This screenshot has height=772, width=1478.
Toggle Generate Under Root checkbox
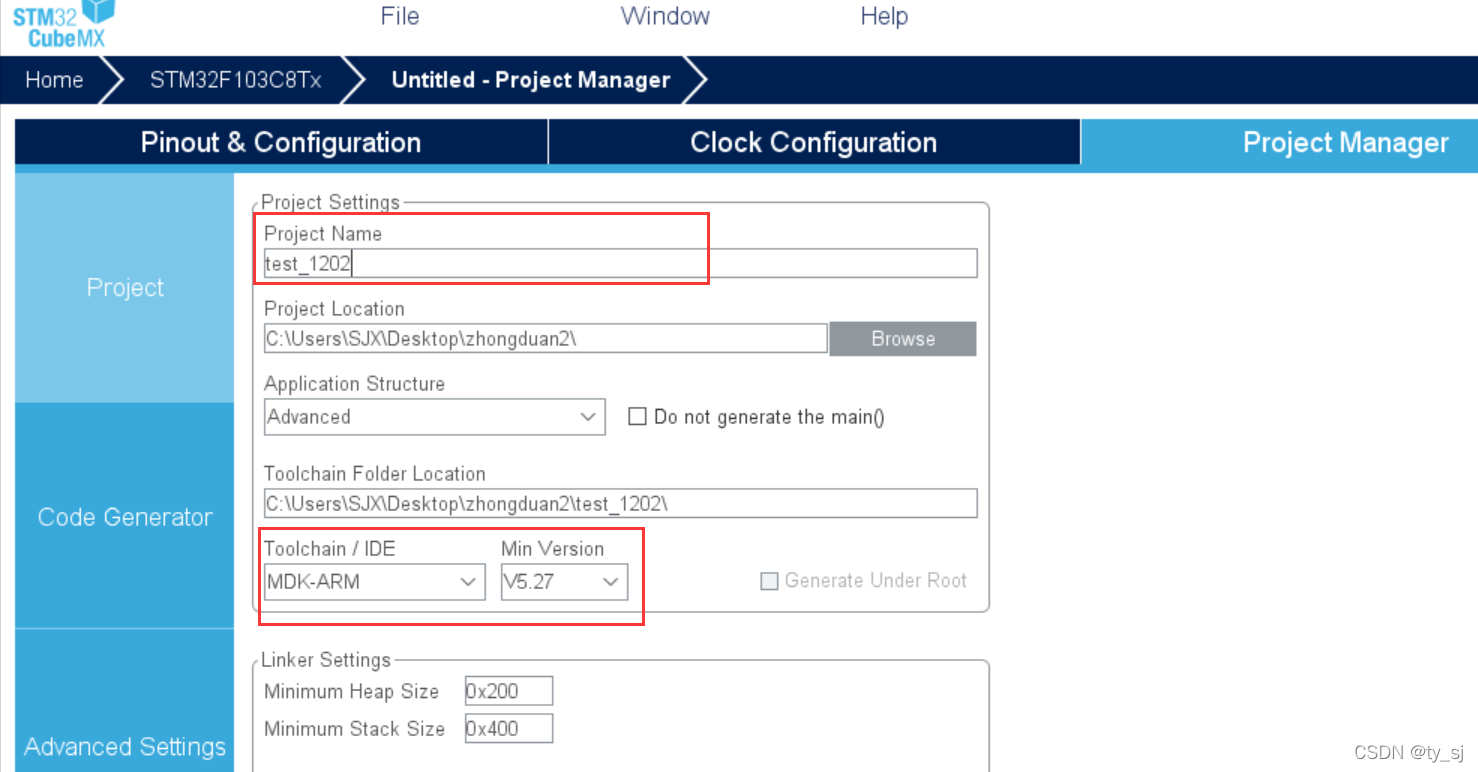(x=769, y=581)
